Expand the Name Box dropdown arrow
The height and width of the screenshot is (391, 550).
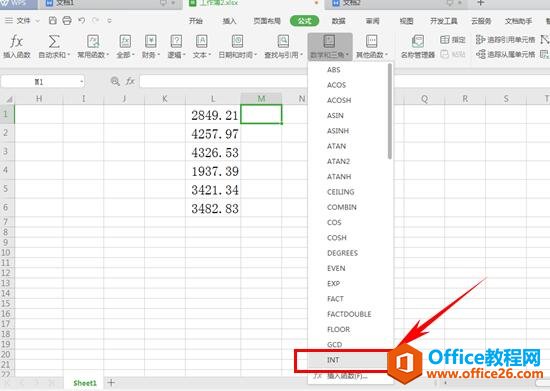(81, 82)
